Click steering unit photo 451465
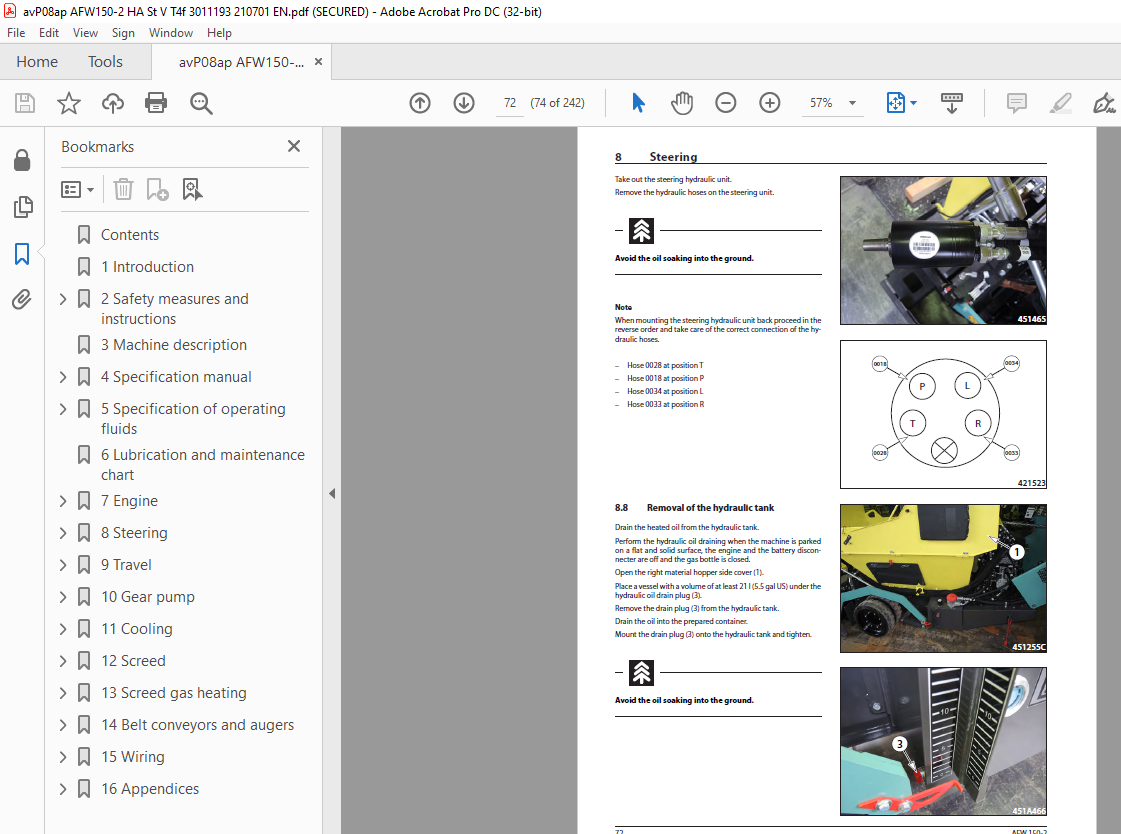The width and height of the screenshot is (1121, 834). (x=943, y=251)
